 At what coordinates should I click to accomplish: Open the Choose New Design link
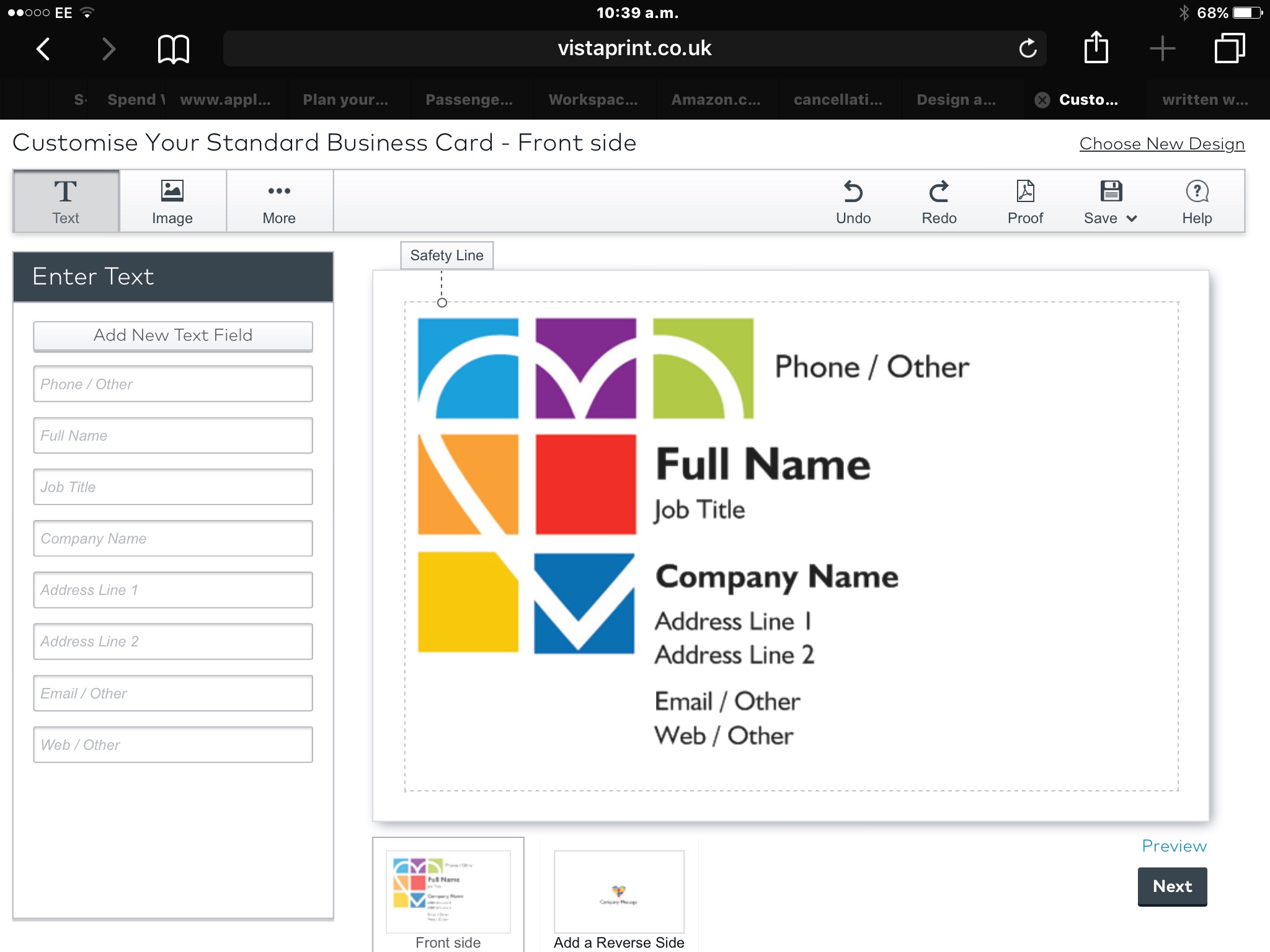click(1161, 144)
